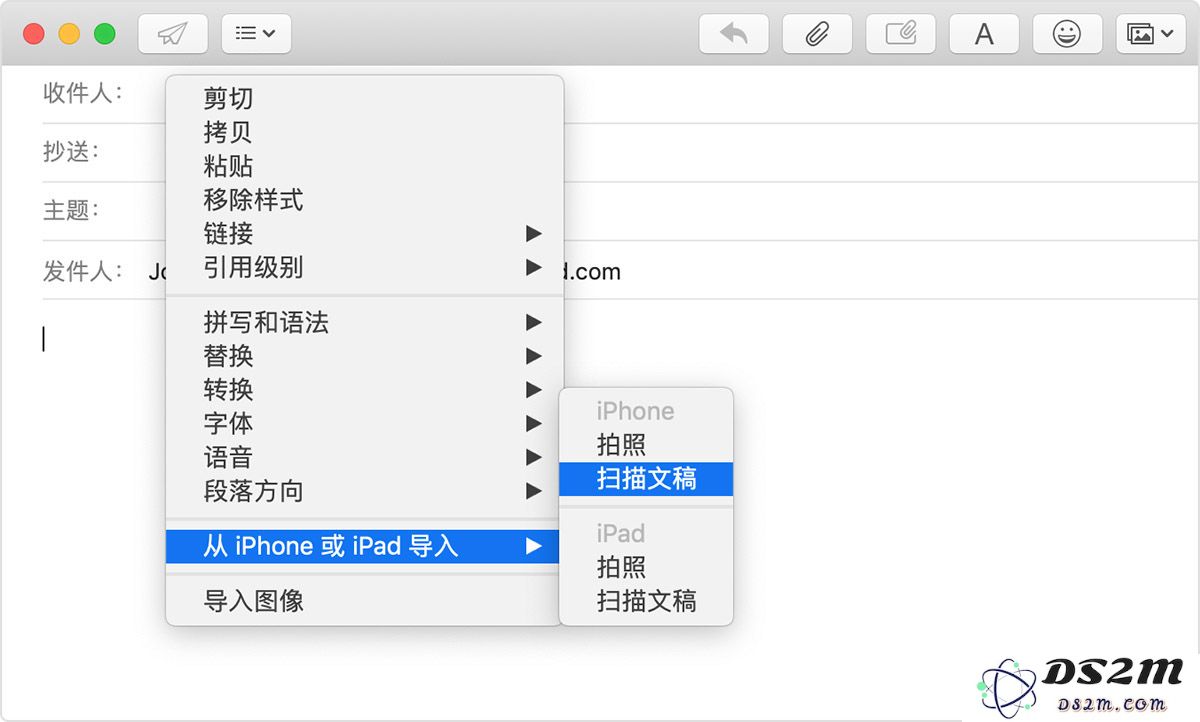
Task: Click the green zoom window button
Action: (104, 34)
